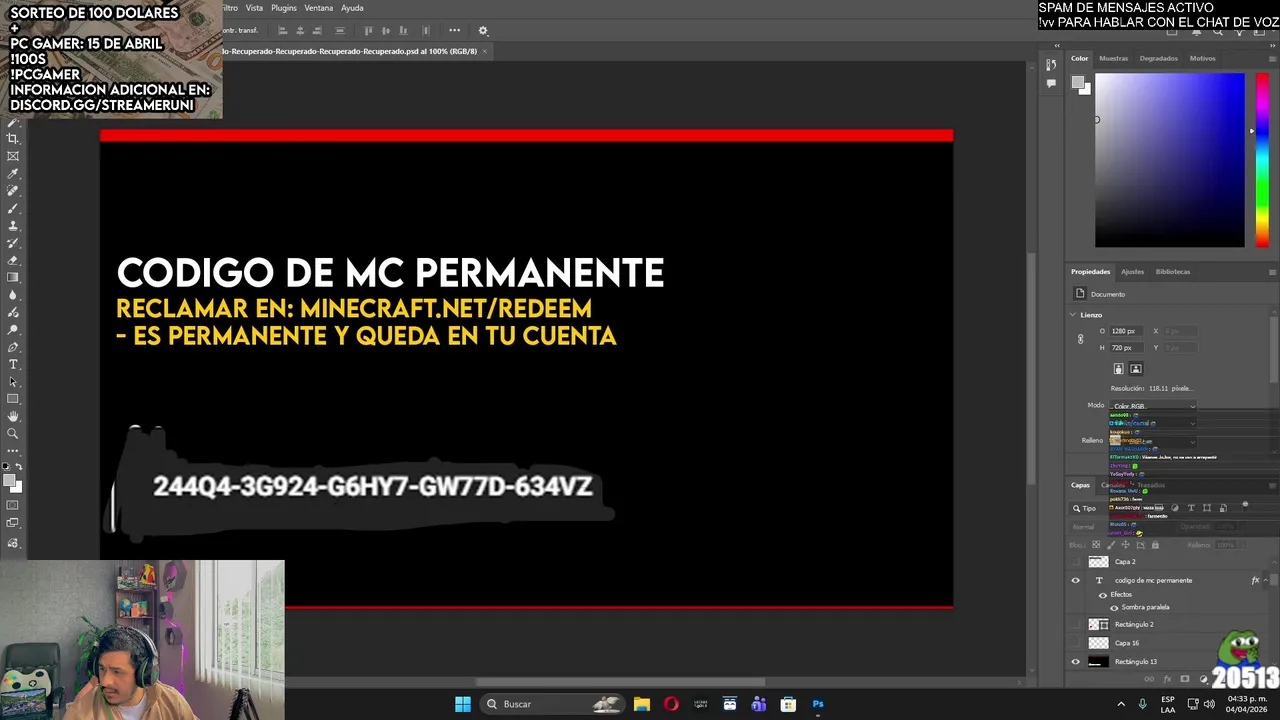Select the Zoom magnifier tool
The image size is (1280, 720).
pos(13,434)
